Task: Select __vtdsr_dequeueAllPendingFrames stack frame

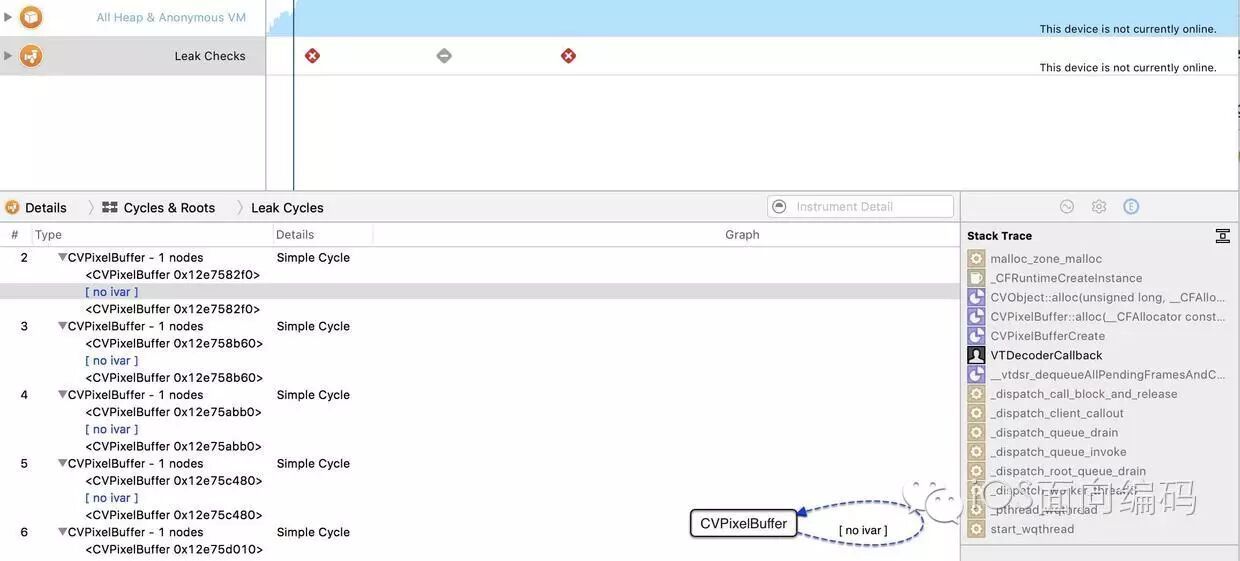Action: (1108, 375)
